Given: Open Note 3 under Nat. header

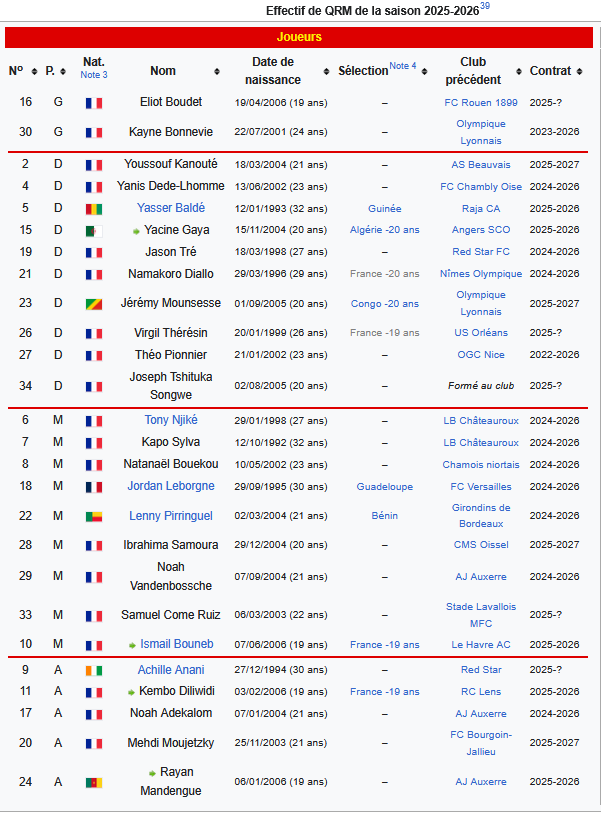Looking at the screenshot, I should (x=93, y=75).
